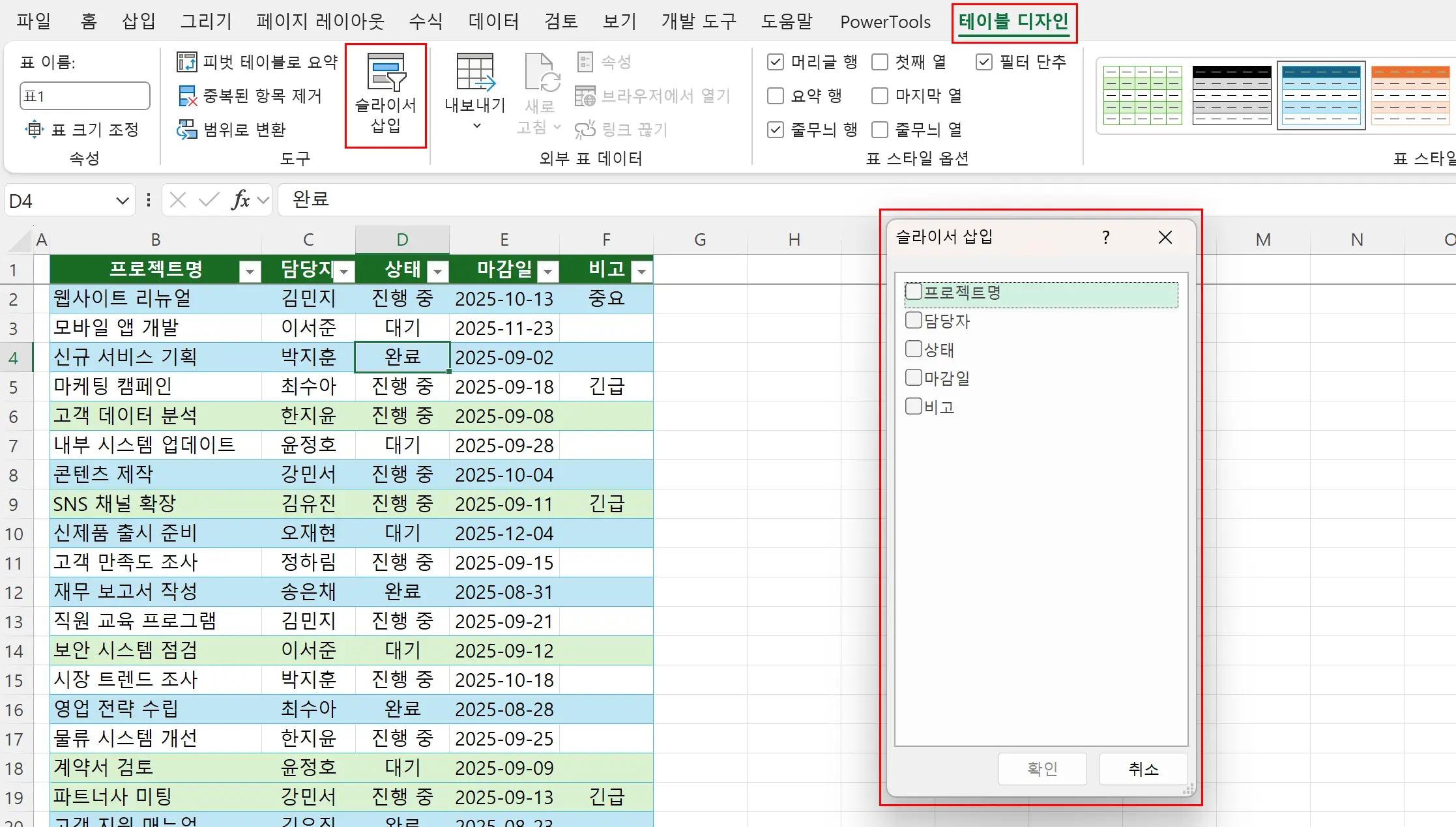Viewport: 1456px width, 827px height.
Task: Open the 테이블 디자인 tab
Action: (1013, 22)
